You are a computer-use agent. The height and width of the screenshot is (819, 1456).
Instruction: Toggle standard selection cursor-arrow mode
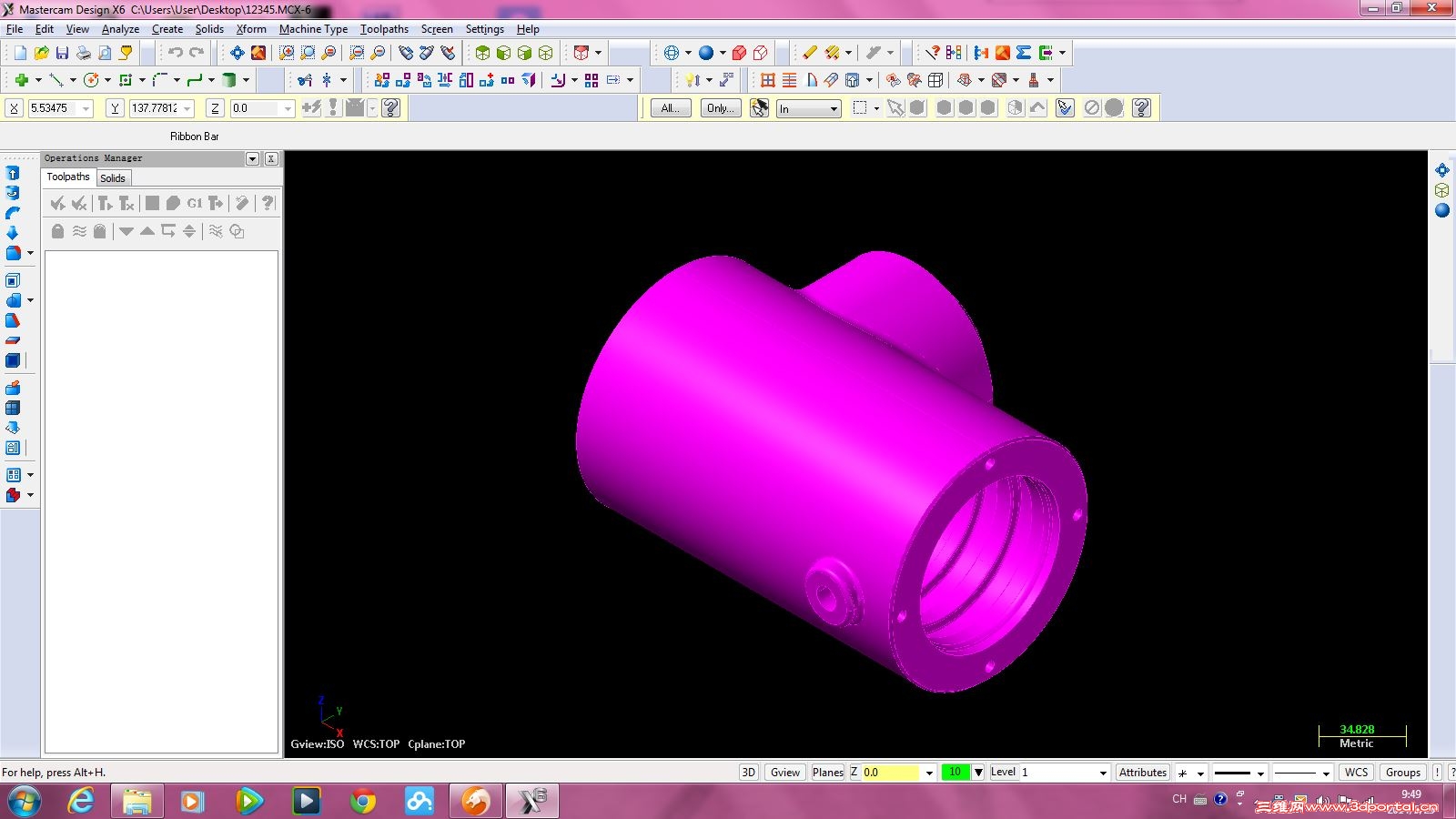tap(759, 108)
